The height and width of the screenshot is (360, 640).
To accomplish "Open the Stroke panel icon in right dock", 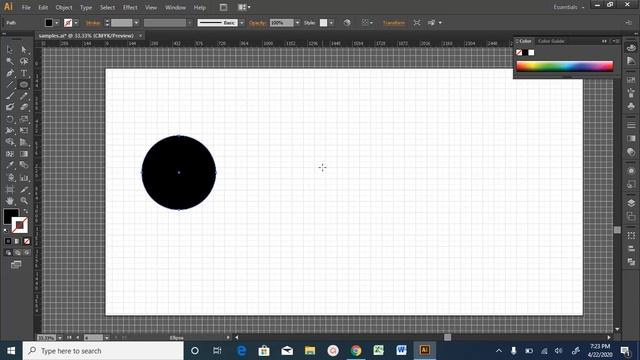I will point(631,125).
